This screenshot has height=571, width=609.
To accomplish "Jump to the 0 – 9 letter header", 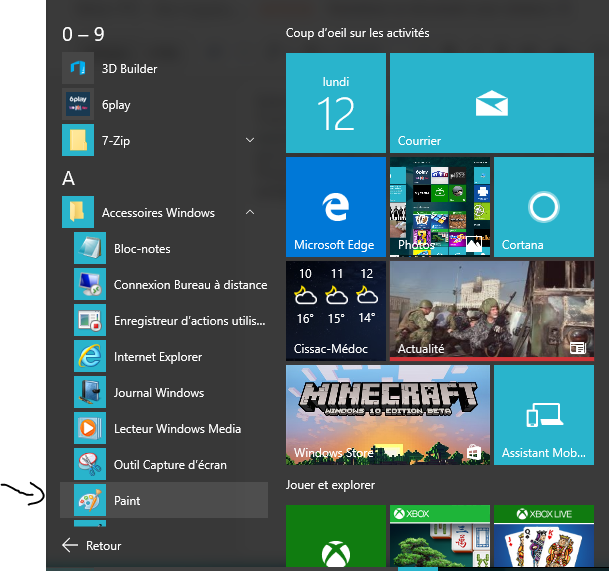I will pos(83,34).
